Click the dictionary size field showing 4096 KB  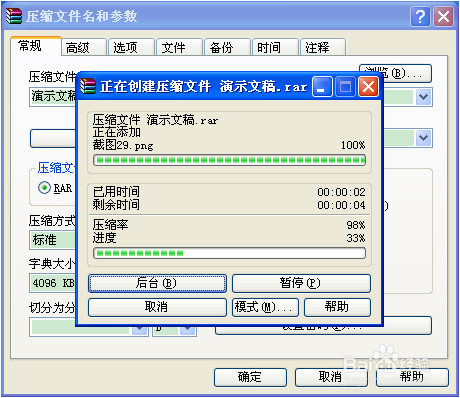click(x=53, y=283)
